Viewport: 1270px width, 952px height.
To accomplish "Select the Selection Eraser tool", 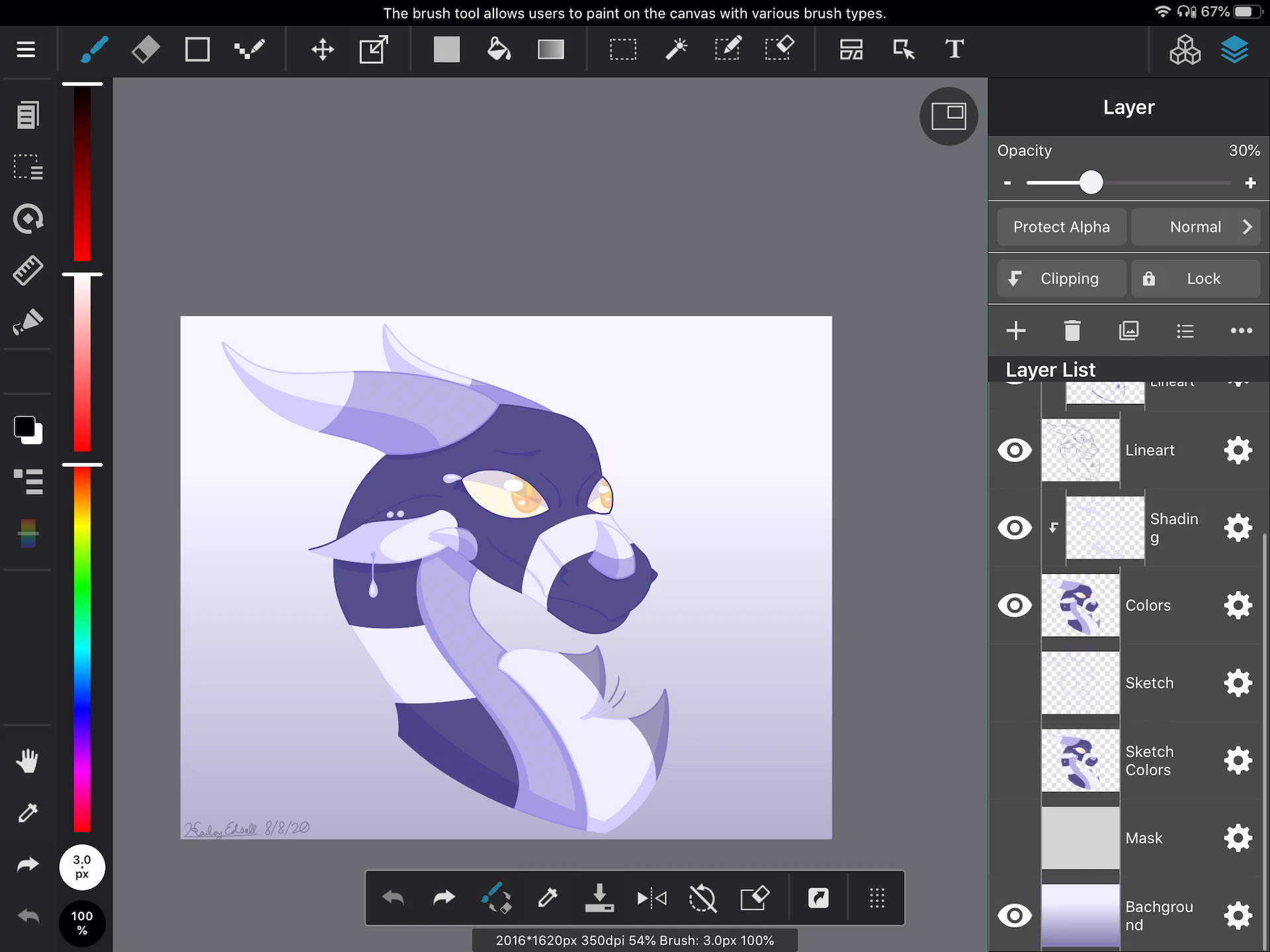I will point(779,50).
